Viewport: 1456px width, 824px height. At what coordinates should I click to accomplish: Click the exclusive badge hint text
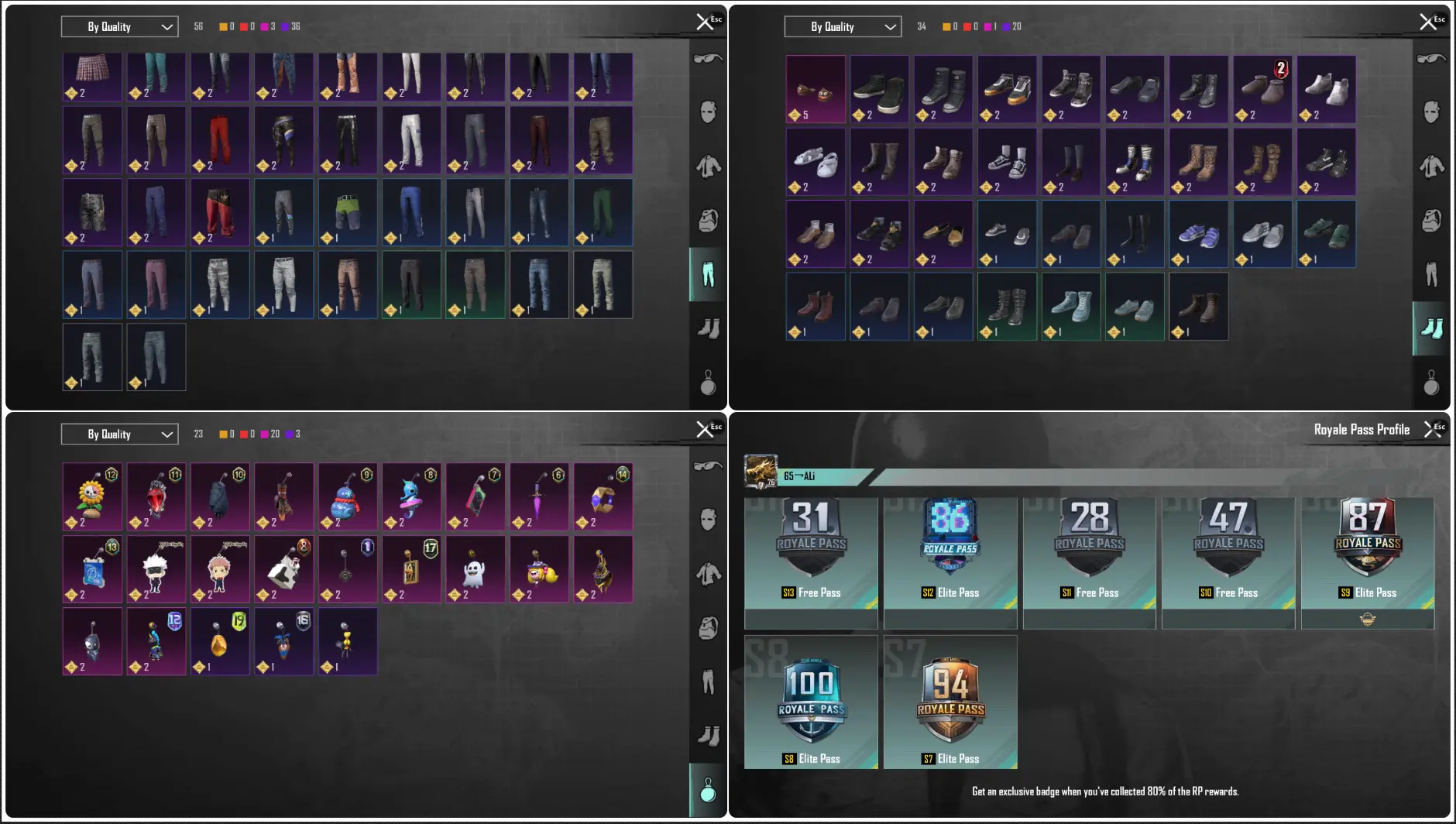point(1105,791)
